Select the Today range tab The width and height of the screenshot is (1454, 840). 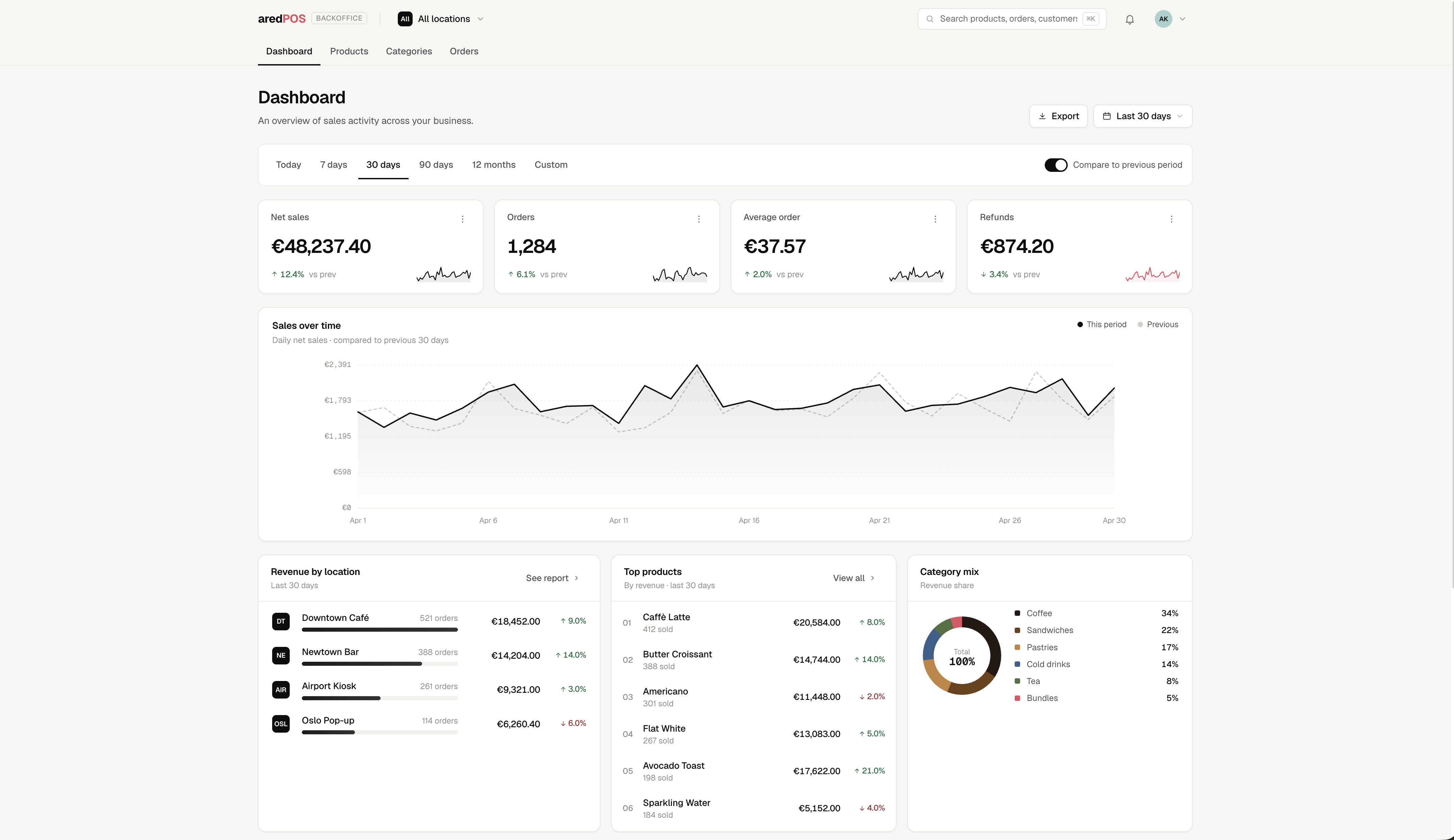point(288,165)
